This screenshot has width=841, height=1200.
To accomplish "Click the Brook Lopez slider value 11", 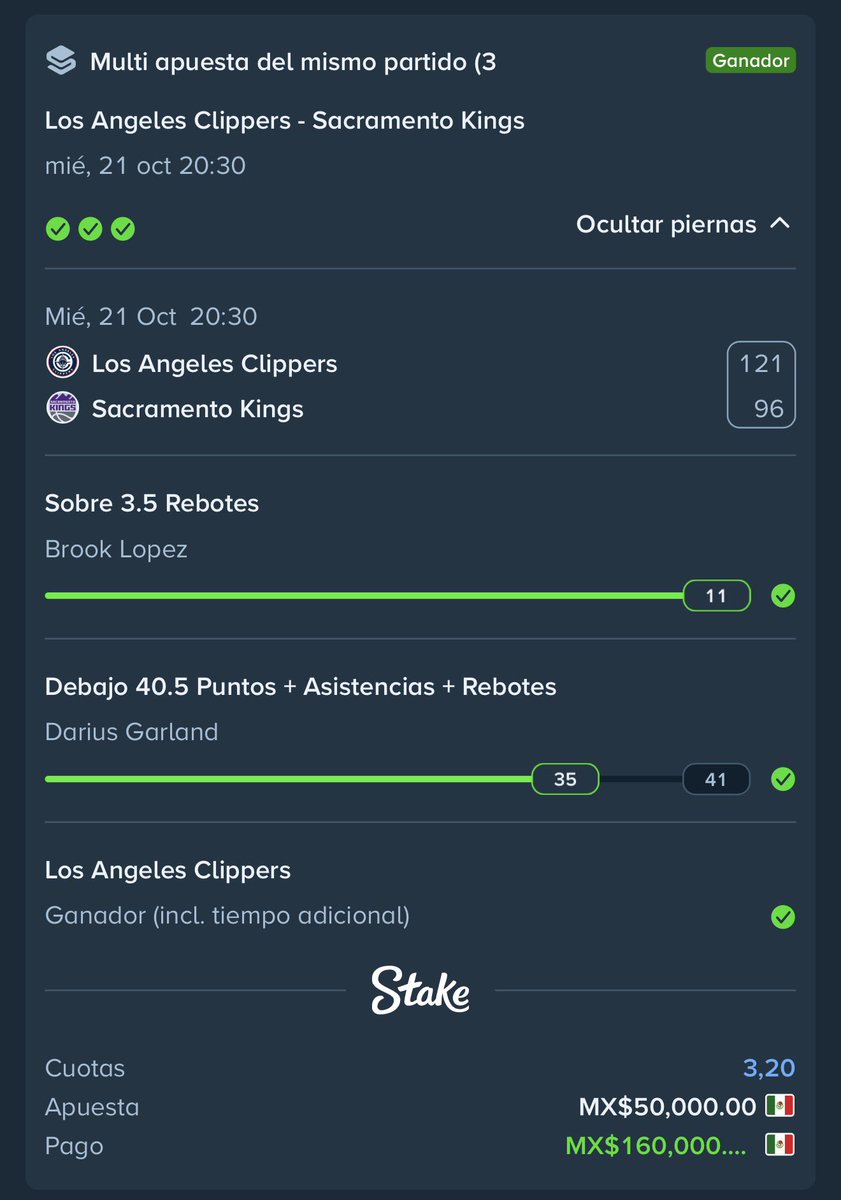I will [716, 596].
